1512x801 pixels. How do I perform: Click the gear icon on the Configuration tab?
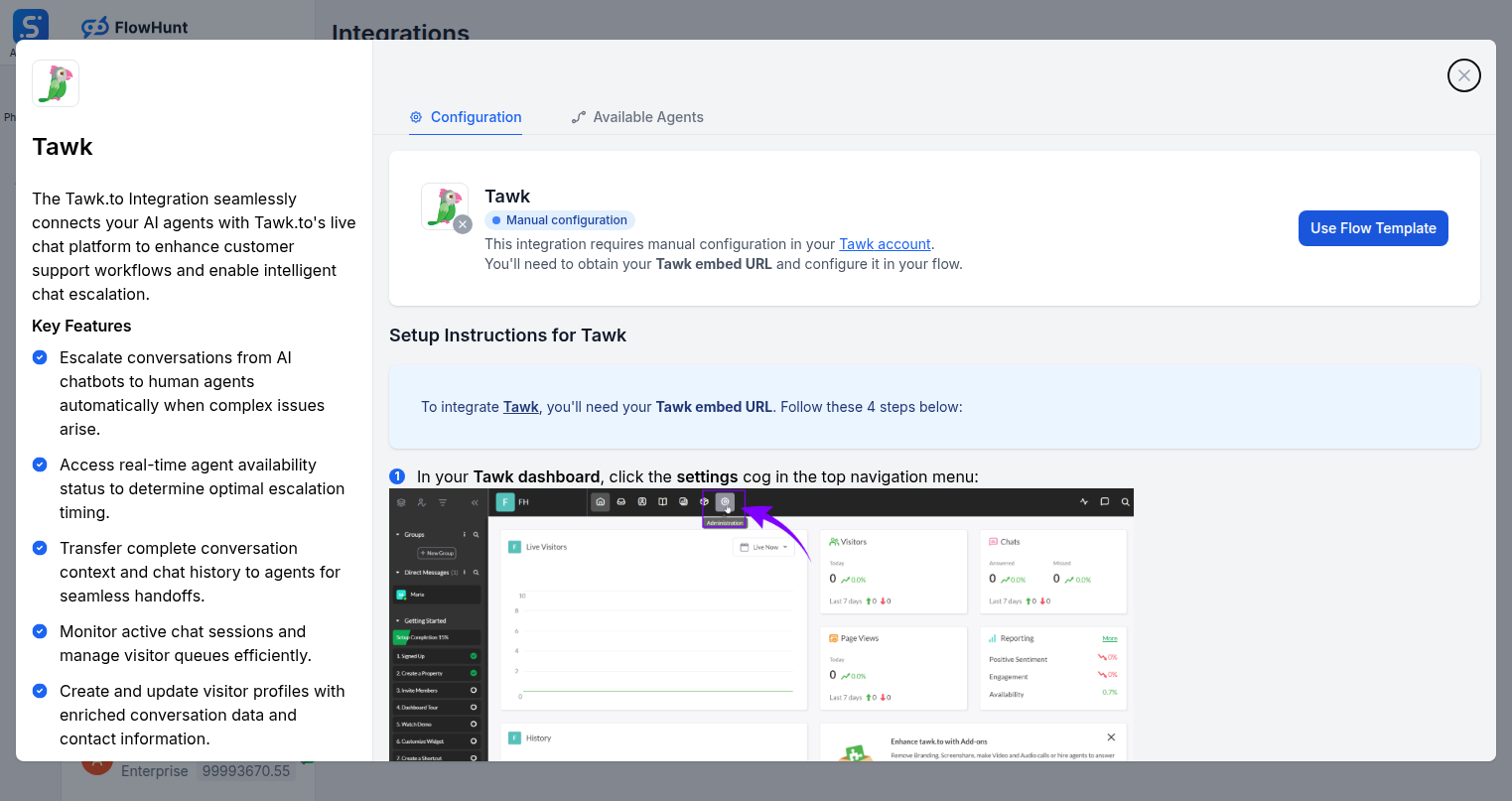[415, 116]
